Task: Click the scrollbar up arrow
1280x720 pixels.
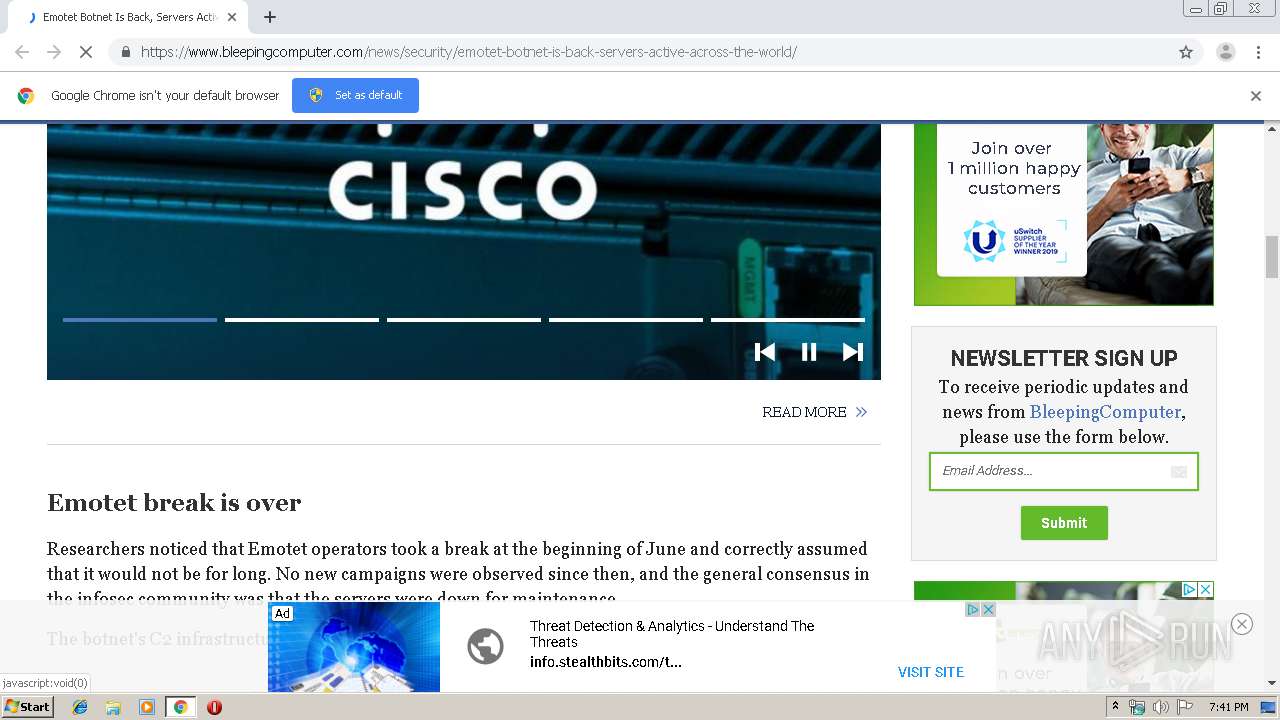Action: point(1272,128)
